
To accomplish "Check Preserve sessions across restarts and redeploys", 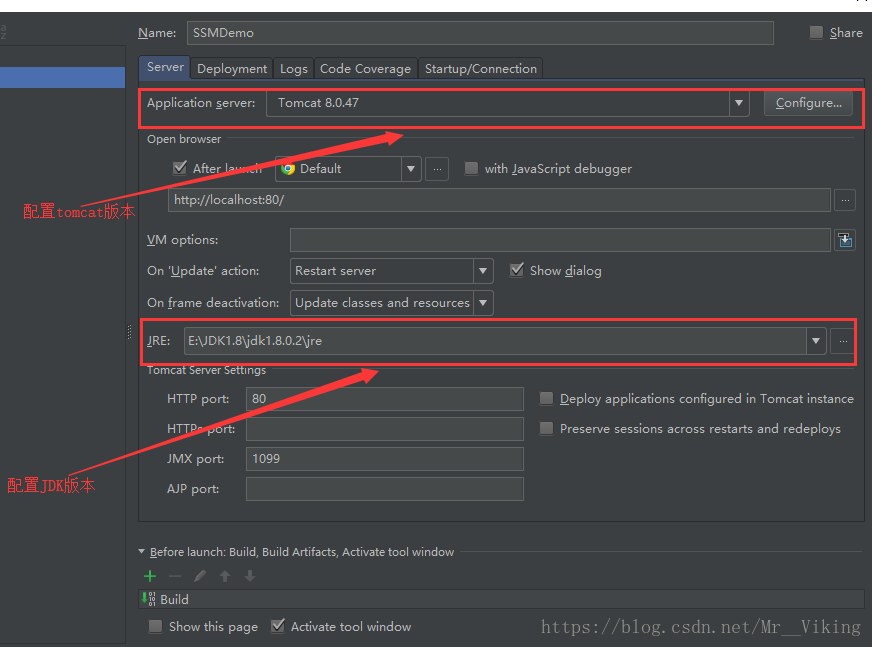I will coord(547,428).
